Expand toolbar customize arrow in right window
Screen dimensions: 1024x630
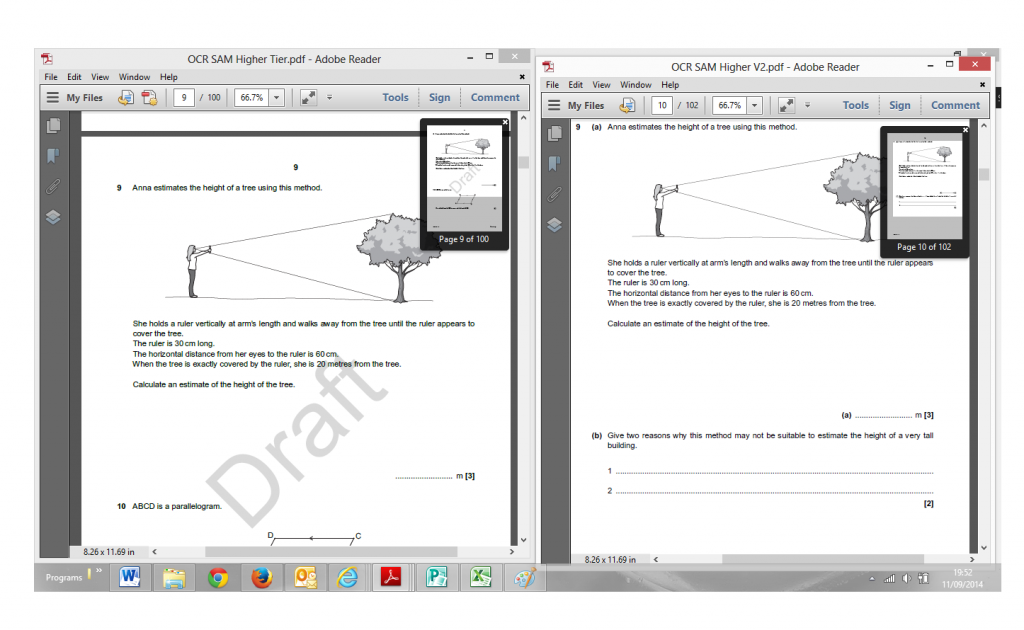click(x=810, y=105)
